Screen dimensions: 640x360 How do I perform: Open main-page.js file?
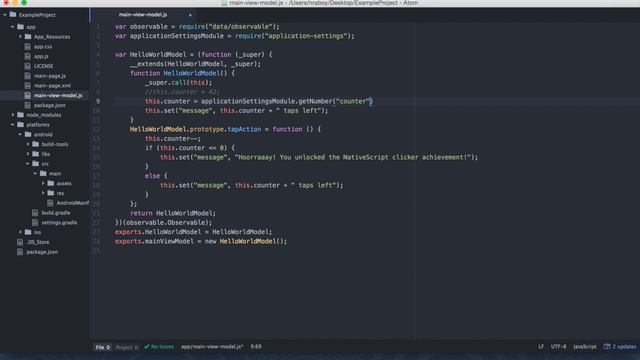click(50, 76)
